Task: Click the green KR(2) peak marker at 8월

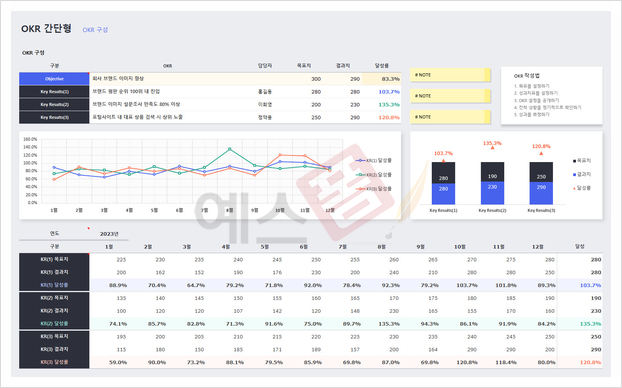Action: point(230,149)
